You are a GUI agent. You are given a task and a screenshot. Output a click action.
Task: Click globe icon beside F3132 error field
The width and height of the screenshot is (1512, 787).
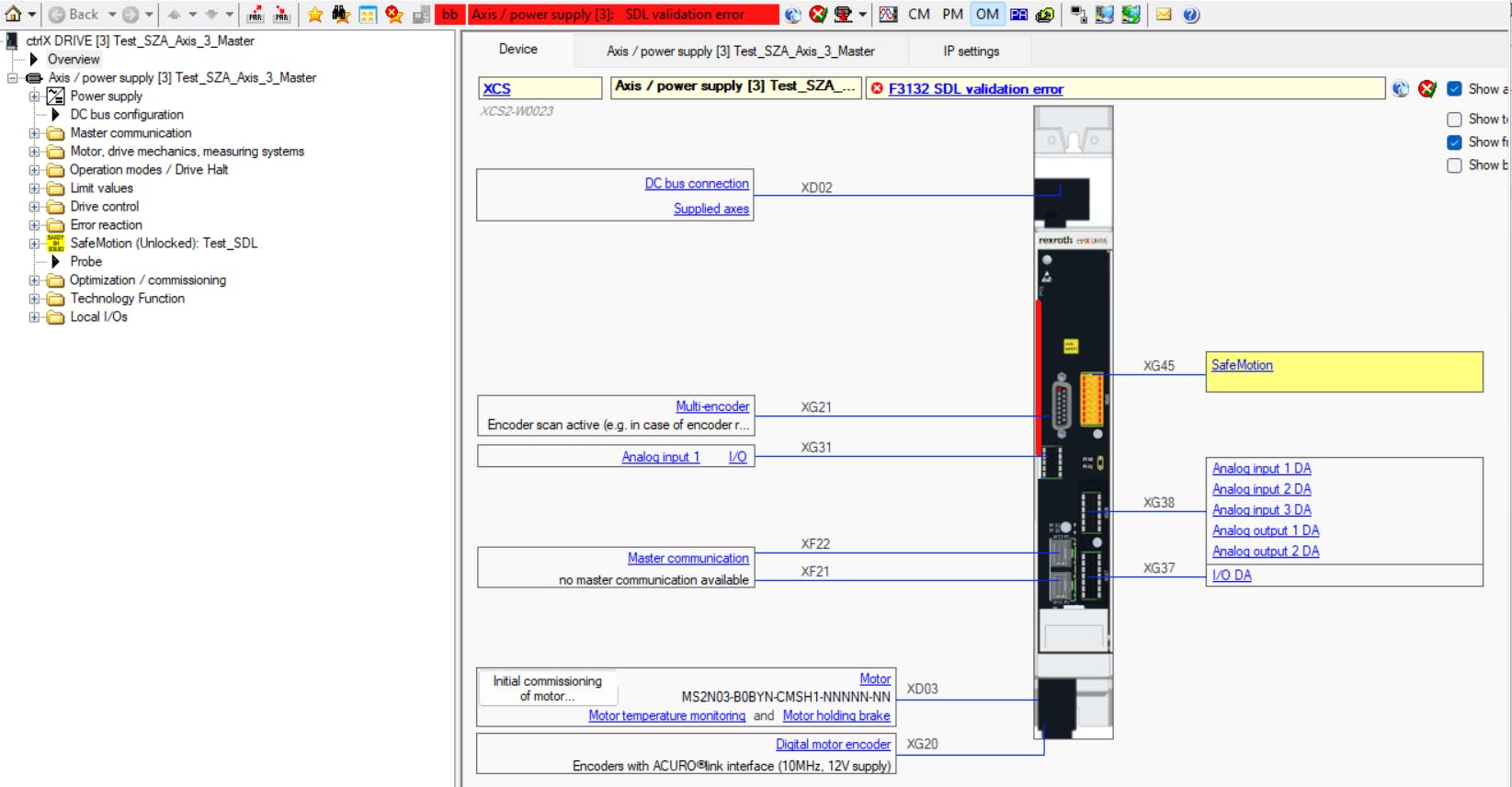coord(1401,88)
